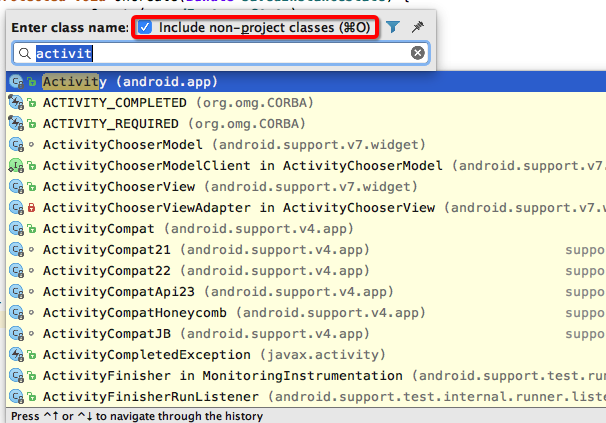Select ACTIVITY_REQUIRED (org.omg.CORBA)
Viewport: 606px width, 423px height.
click(306, 124)
